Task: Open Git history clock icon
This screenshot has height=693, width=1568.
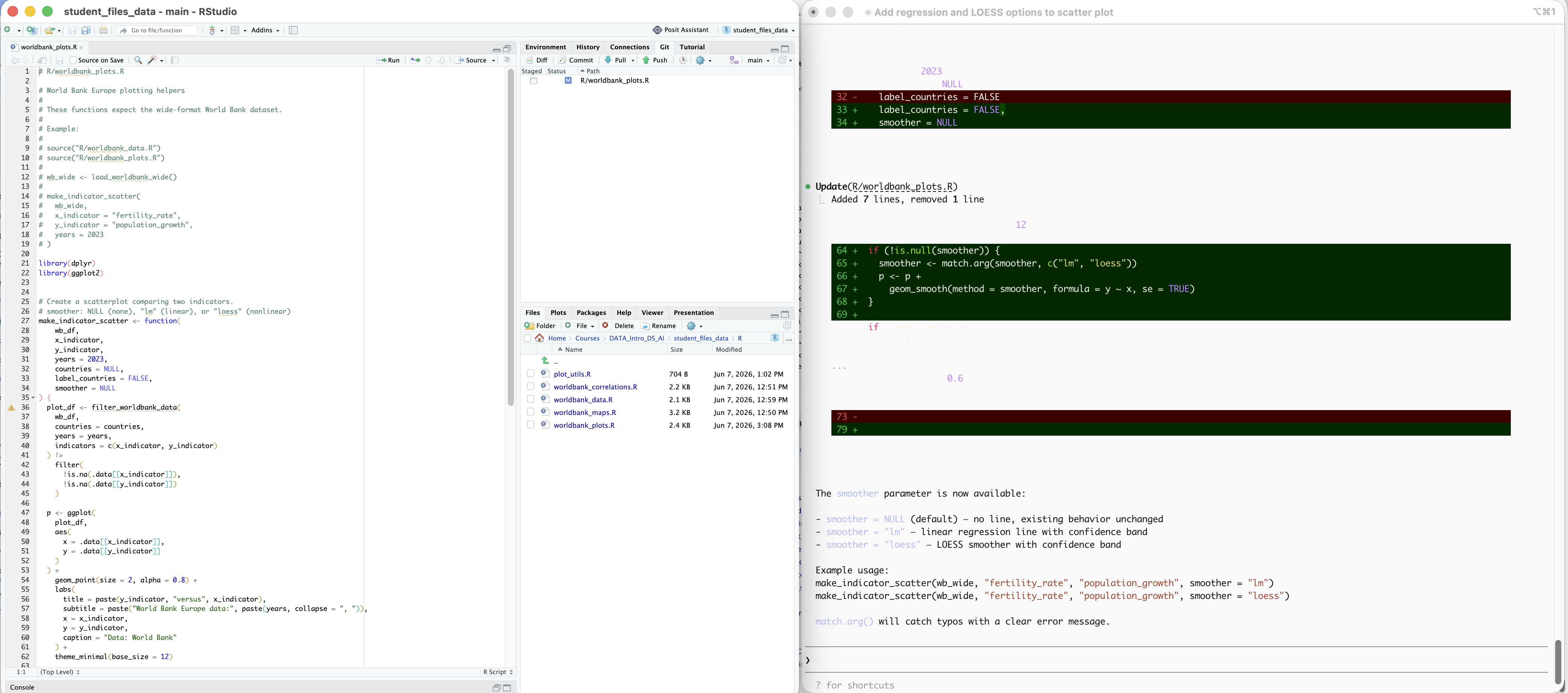Action: pyautogui.click(x=683, y=60)
